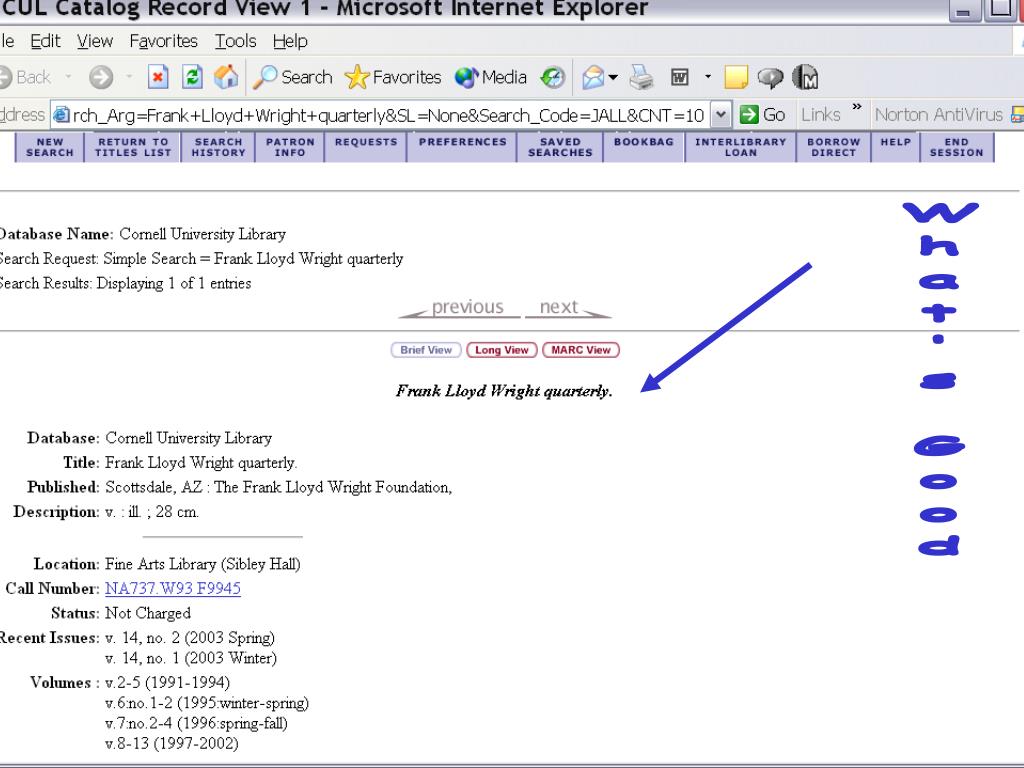Open the Favorites menu

(163, 41)
